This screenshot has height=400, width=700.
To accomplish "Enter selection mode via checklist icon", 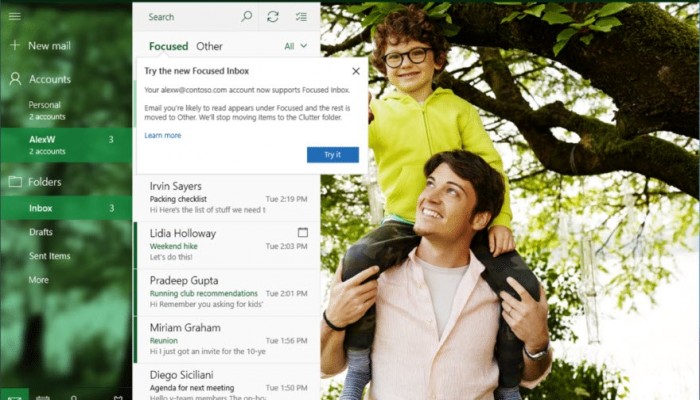I will pos(301,17).
